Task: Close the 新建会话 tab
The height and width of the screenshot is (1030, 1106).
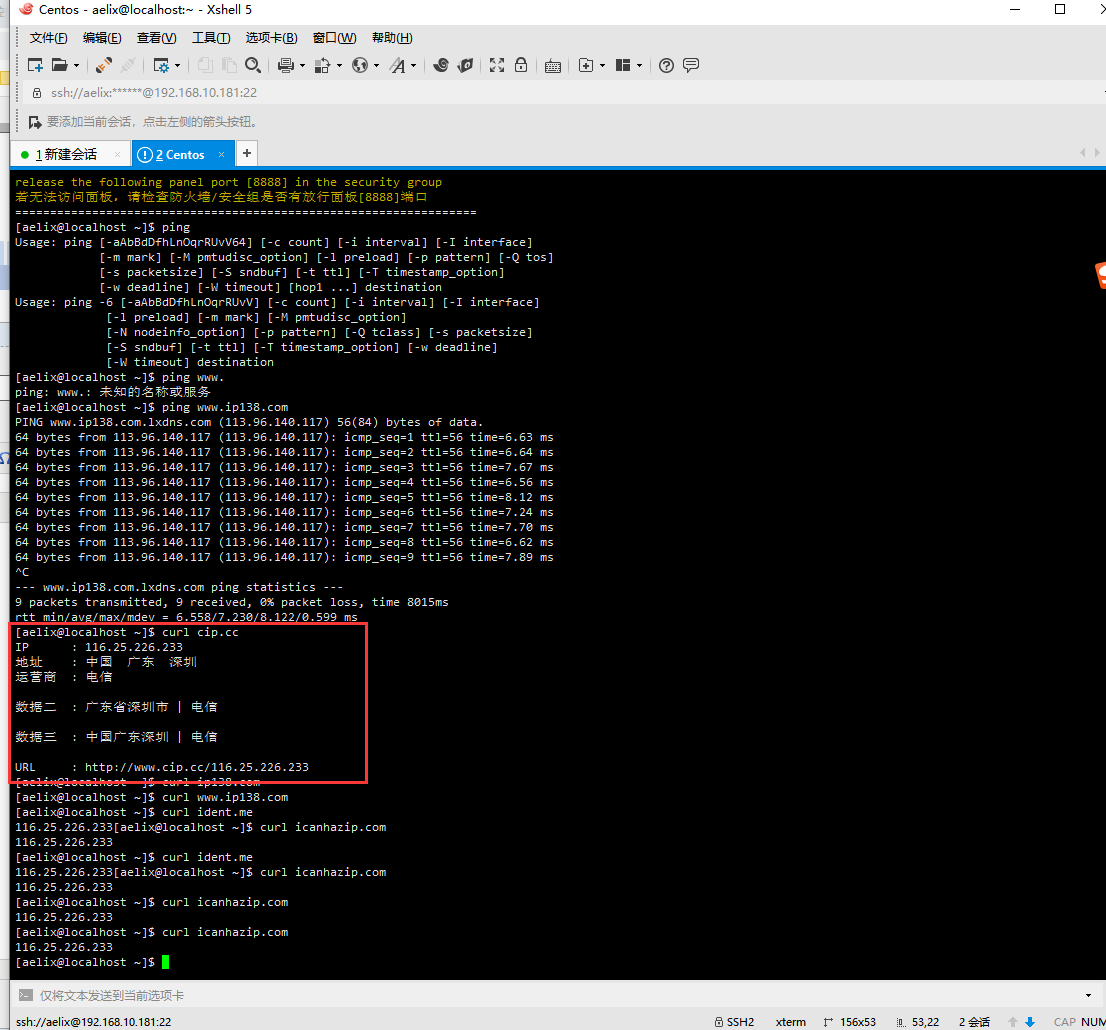Action: pos(117,154)
